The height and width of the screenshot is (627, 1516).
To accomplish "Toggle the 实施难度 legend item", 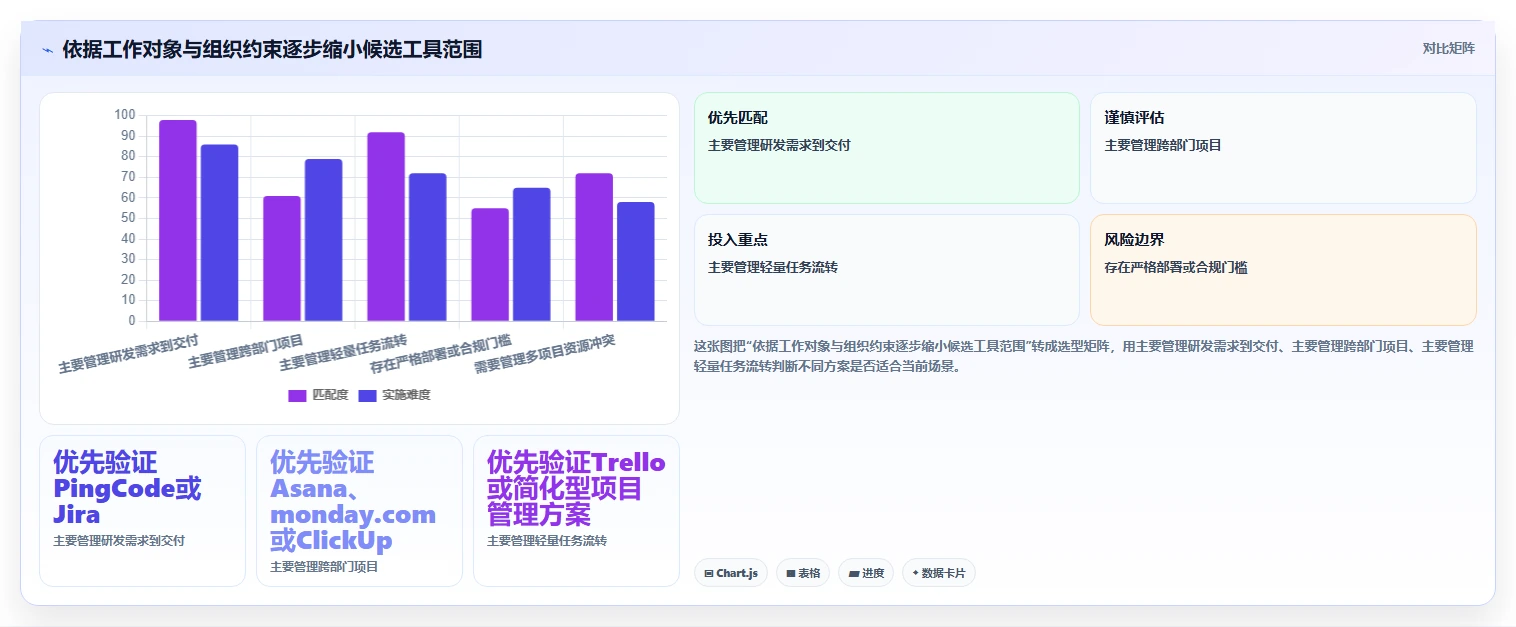I will pos(394,395).
